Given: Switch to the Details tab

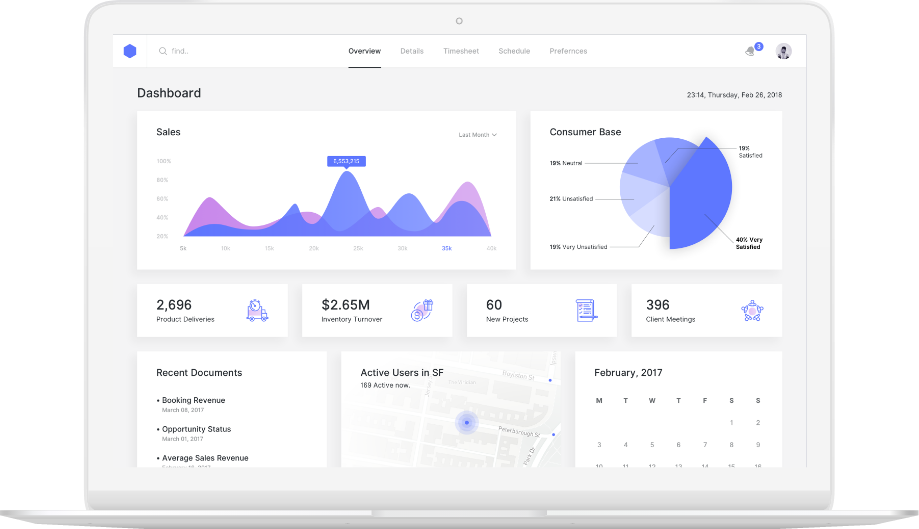Looking at the screenshot, I should 412,51.
